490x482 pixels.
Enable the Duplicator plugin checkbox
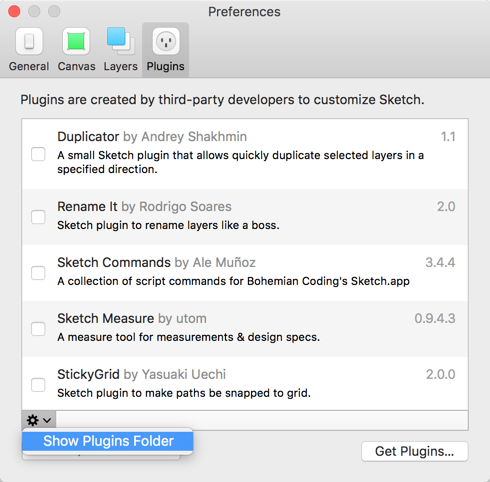38,154
